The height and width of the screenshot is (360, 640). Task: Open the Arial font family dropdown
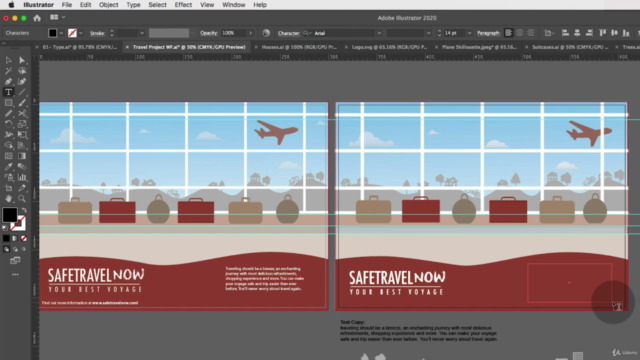pyautogui.click(x=379, y=33)
